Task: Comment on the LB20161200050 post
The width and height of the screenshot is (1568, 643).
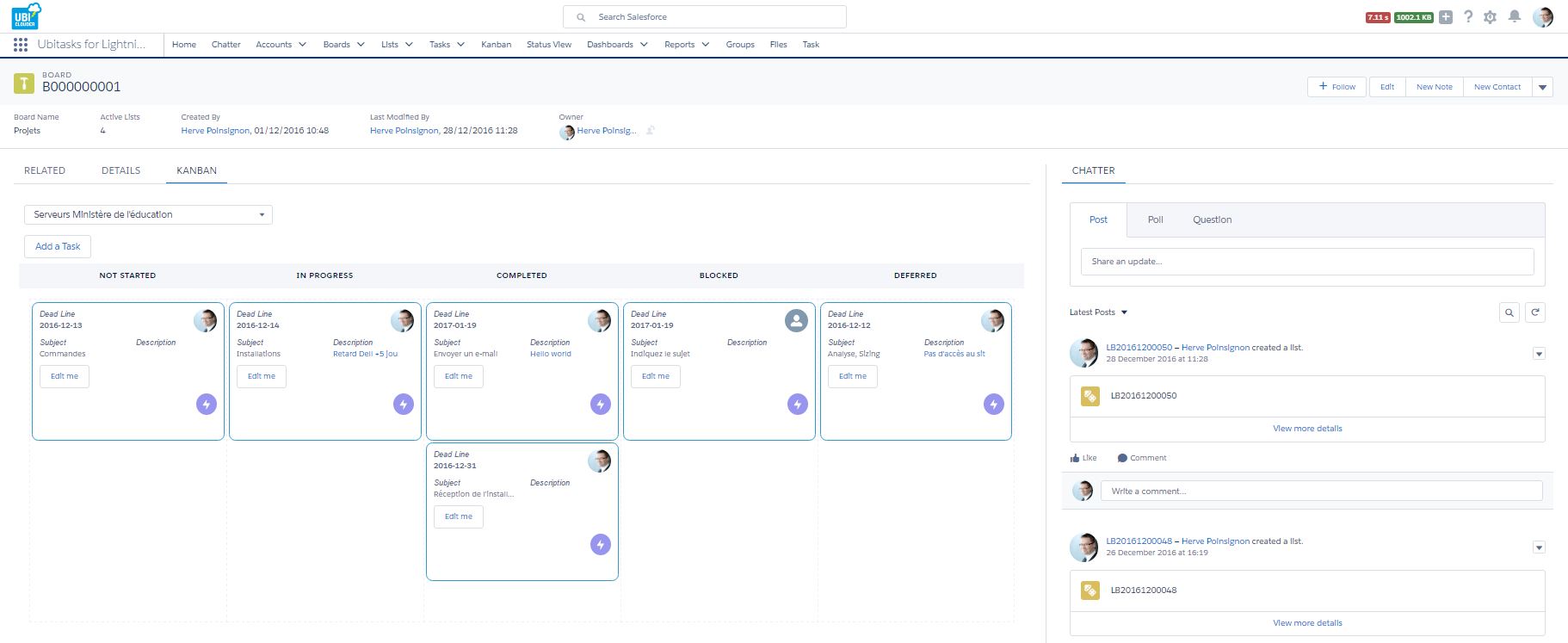Action: pos(1142,458)
